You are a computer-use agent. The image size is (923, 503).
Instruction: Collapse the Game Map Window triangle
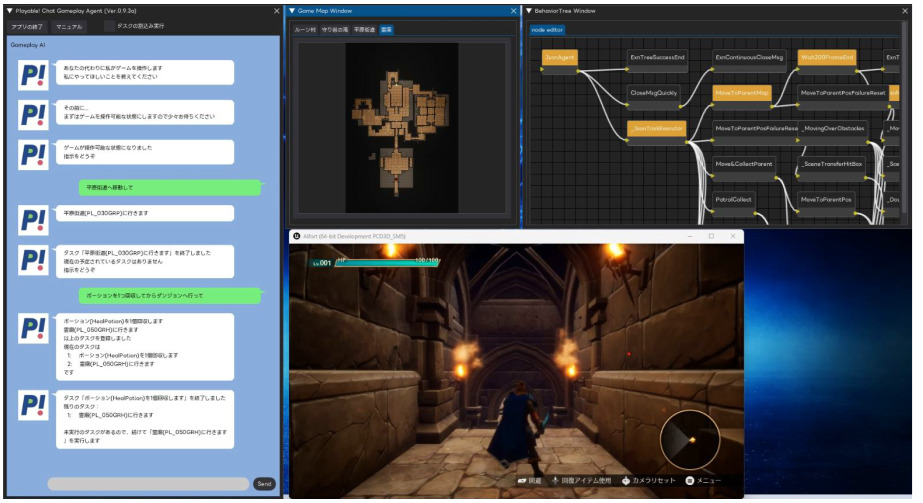[x=291, y=11]
